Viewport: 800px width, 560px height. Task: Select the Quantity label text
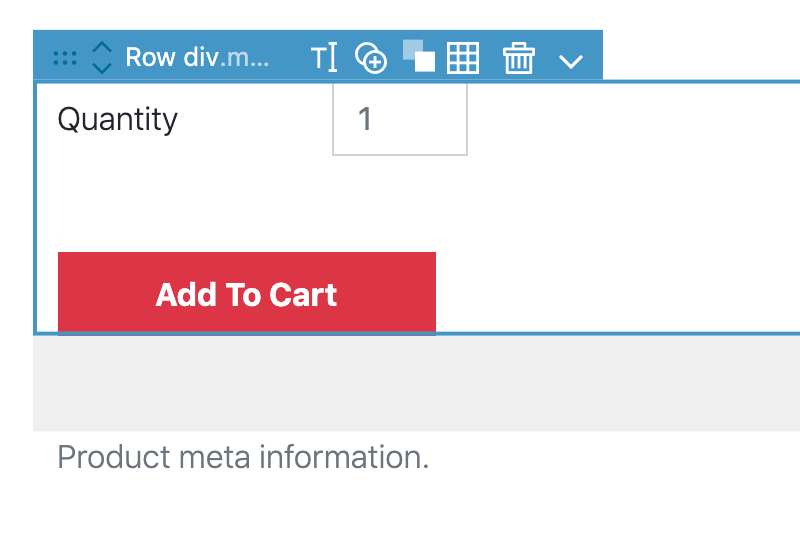118,120
